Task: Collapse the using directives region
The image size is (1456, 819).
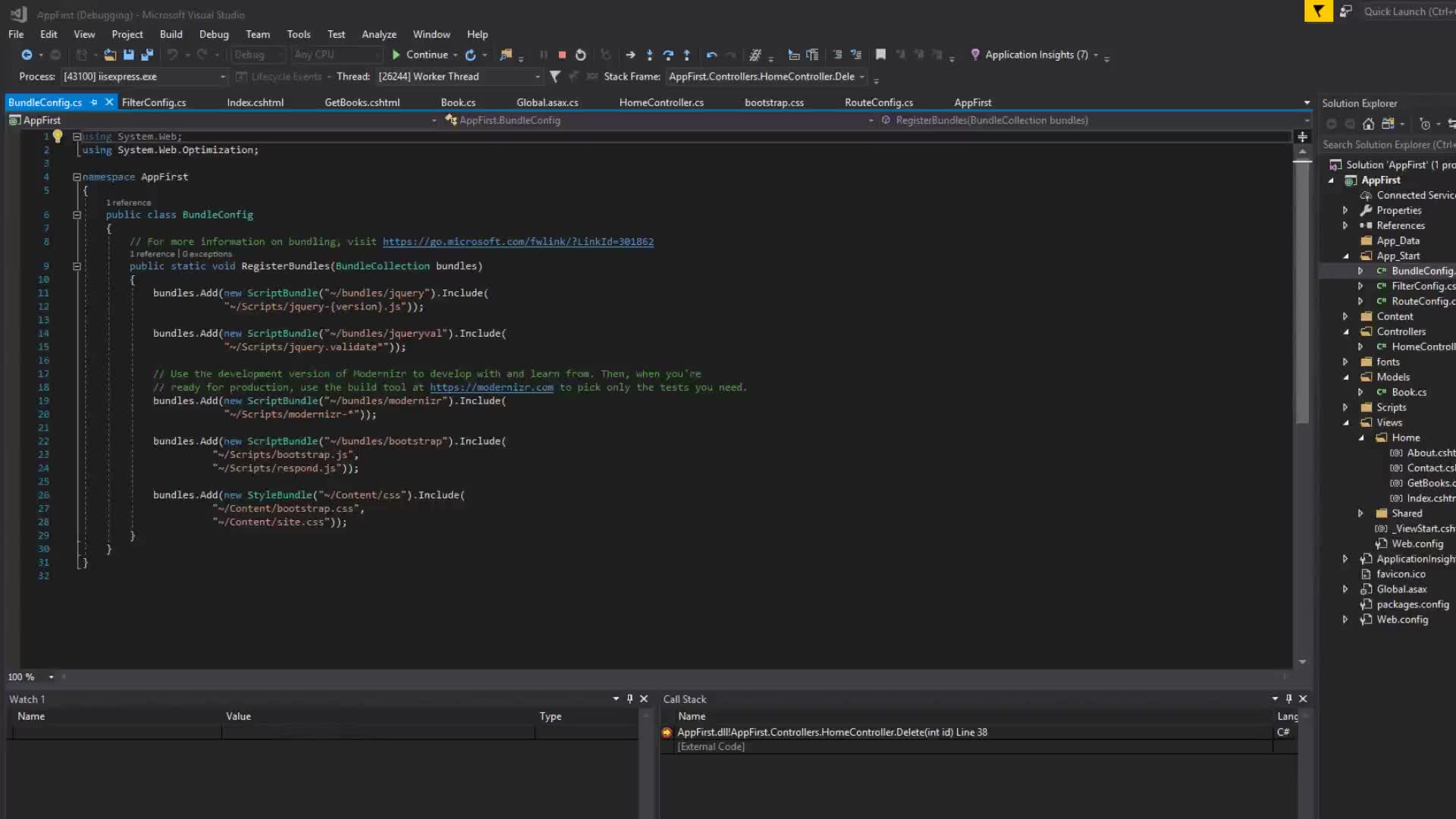Action: 77,136
